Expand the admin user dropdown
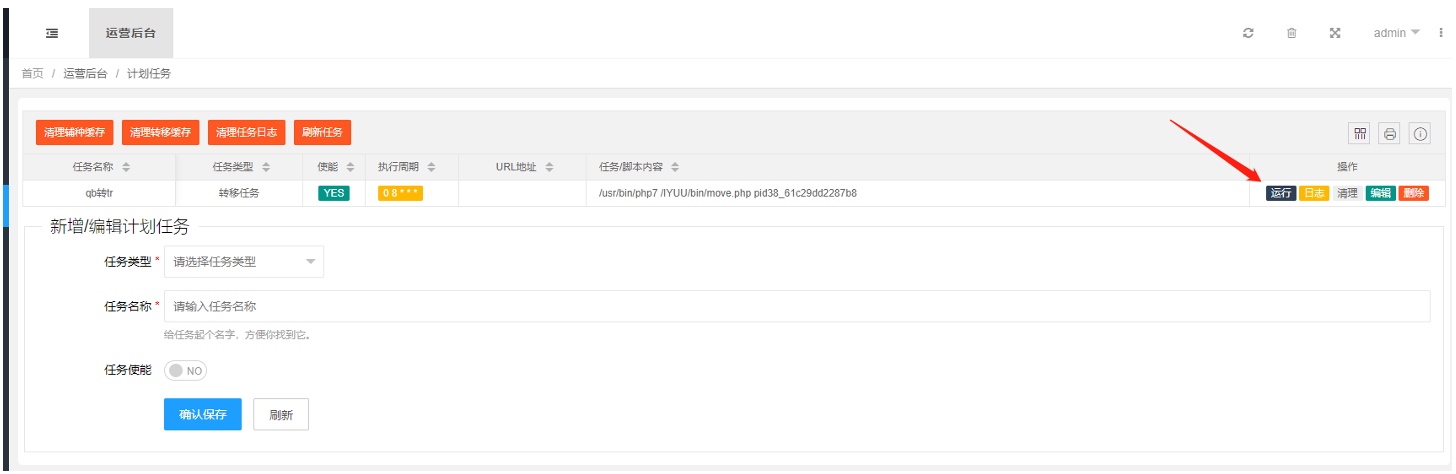The width and height of the screenshot is (1456, 474). coord(1396,33)
